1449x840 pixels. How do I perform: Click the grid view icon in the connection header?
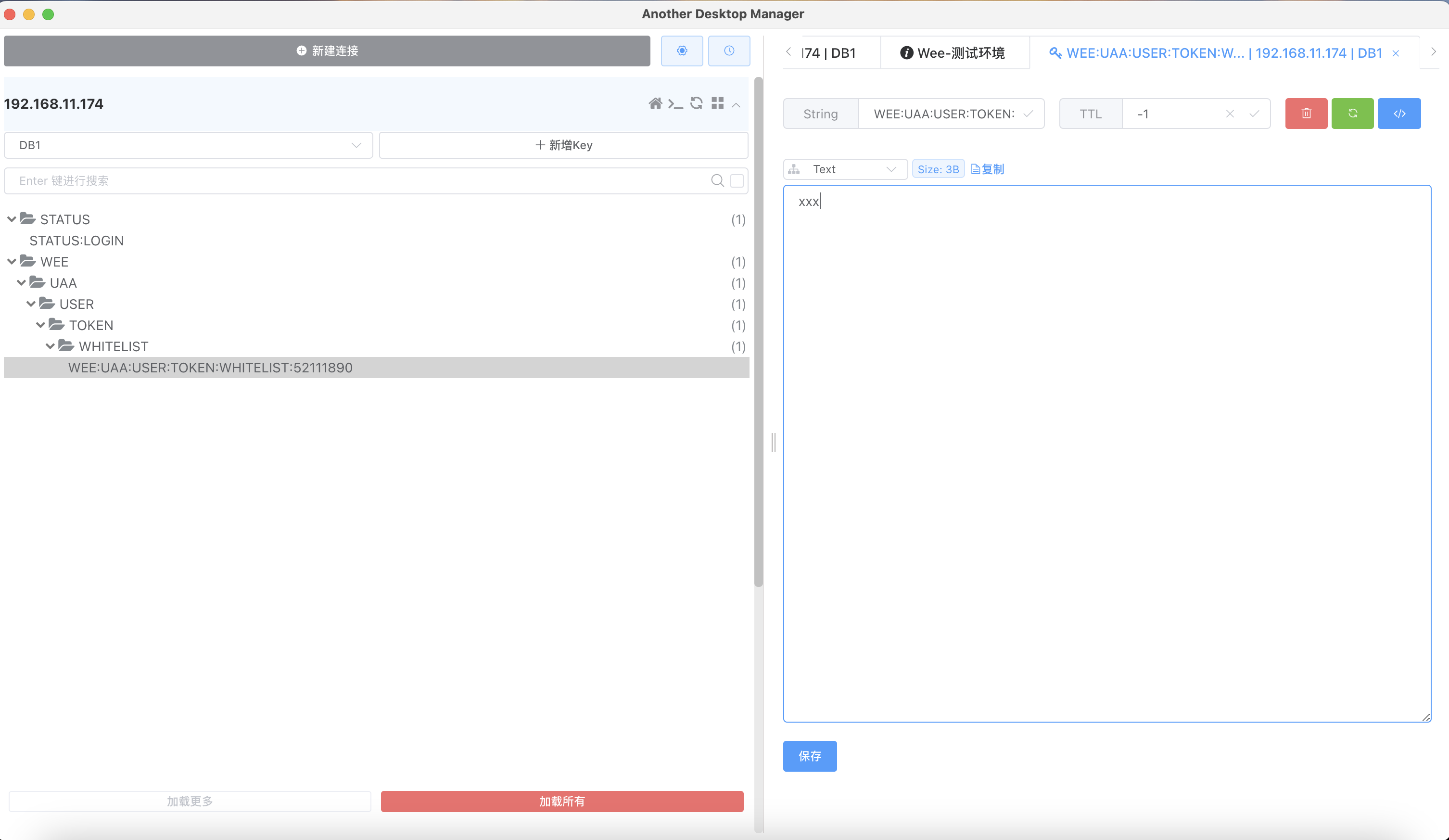(717, 103)
